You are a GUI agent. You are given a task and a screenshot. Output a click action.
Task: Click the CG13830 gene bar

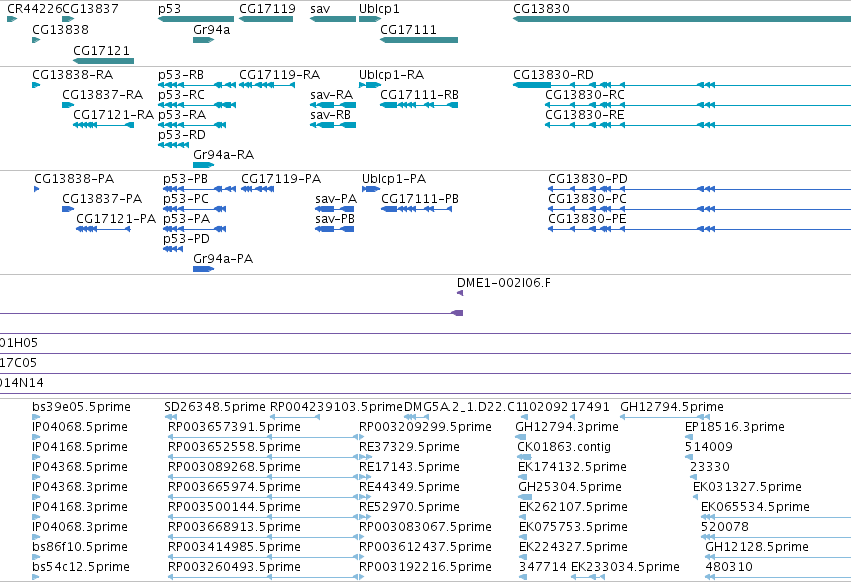click(x=682, y=19)
